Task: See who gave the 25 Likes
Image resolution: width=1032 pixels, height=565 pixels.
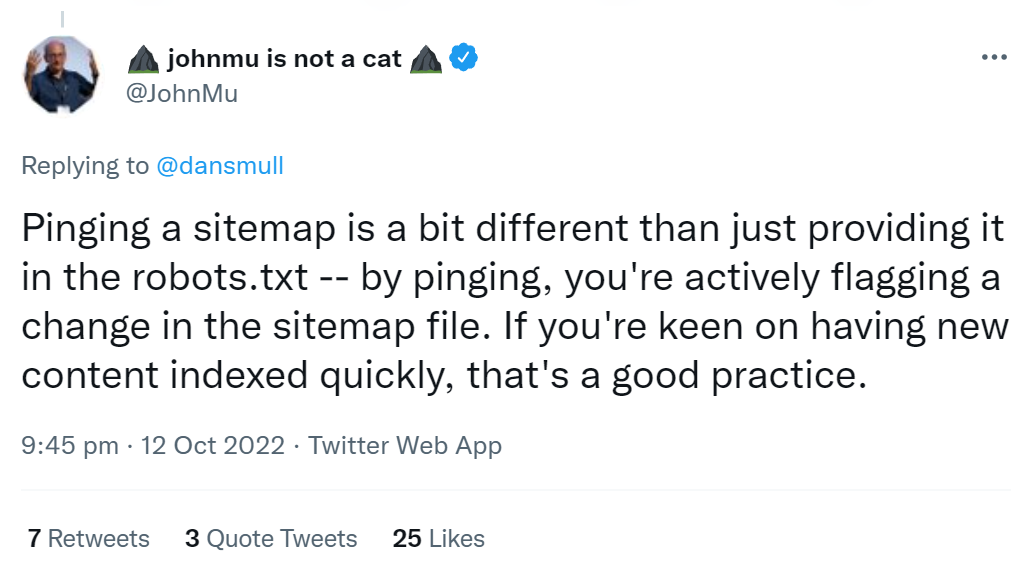Action: 439,539
